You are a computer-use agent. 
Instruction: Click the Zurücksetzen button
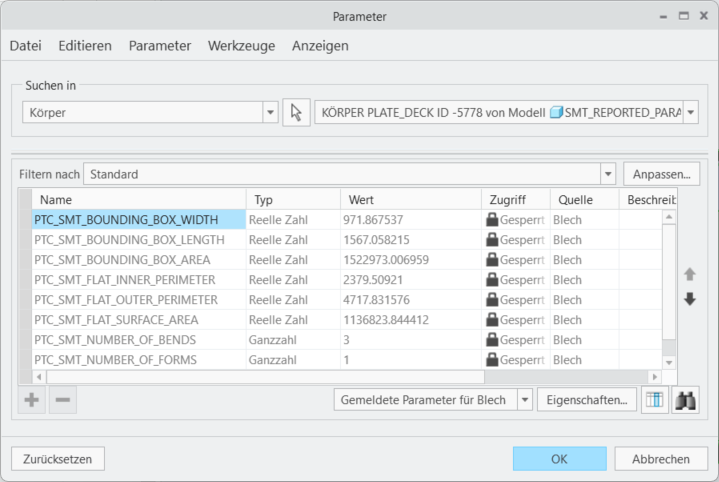(58, 459)
